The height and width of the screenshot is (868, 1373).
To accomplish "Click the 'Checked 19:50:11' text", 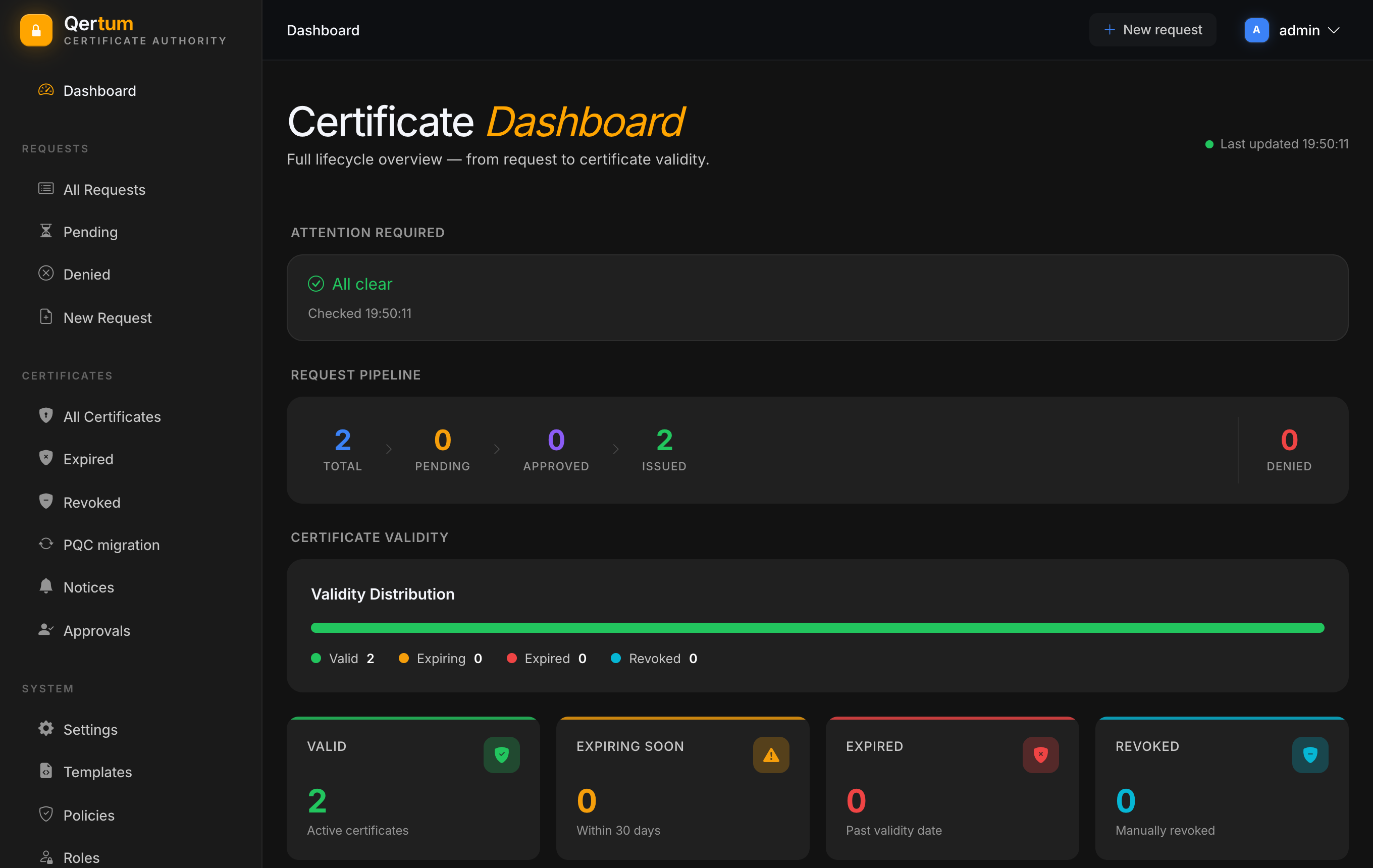I will point(360,313).
